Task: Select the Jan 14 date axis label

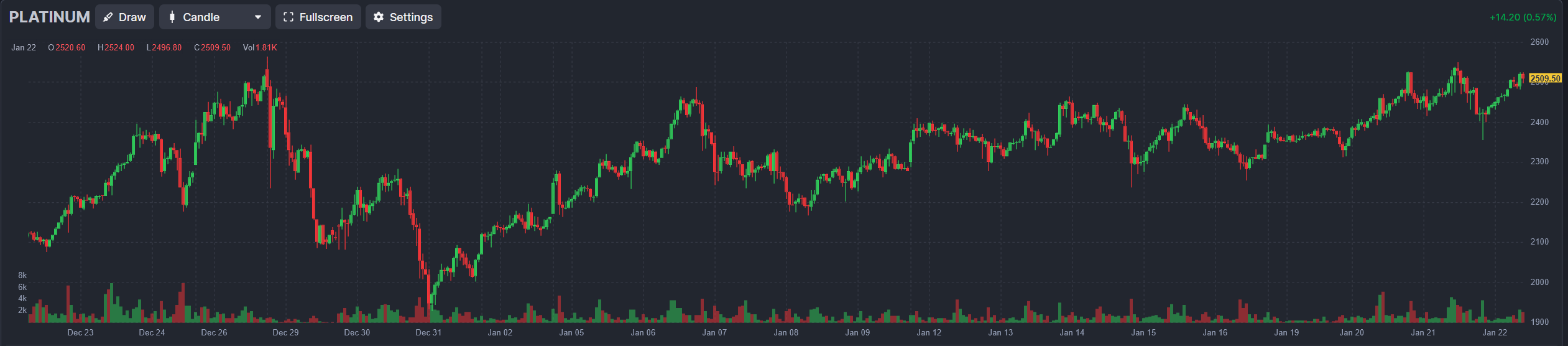Action: [1072, 333]
